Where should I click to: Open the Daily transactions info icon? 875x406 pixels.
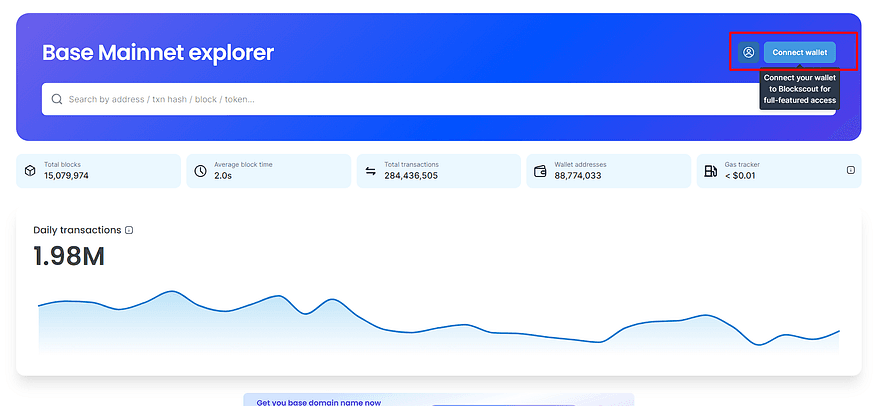pyautogui.click(x=129, y=230)
